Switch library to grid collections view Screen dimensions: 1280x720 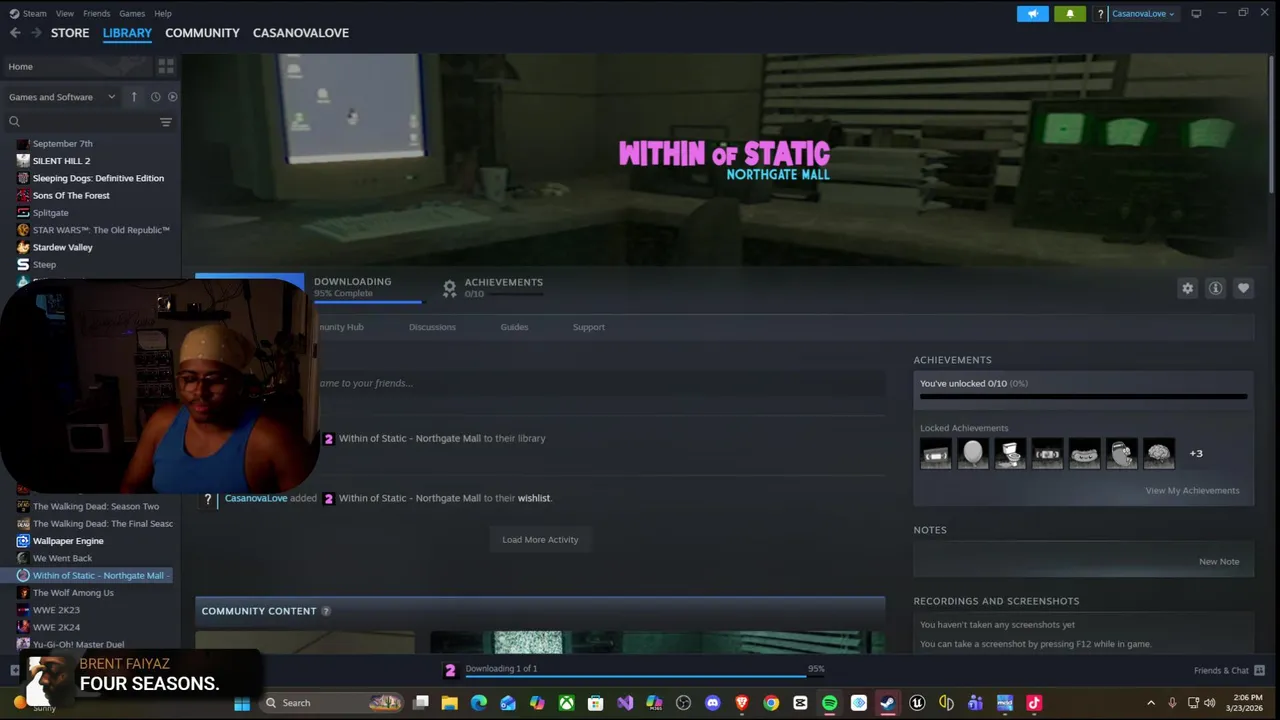[x=166, y=66]
